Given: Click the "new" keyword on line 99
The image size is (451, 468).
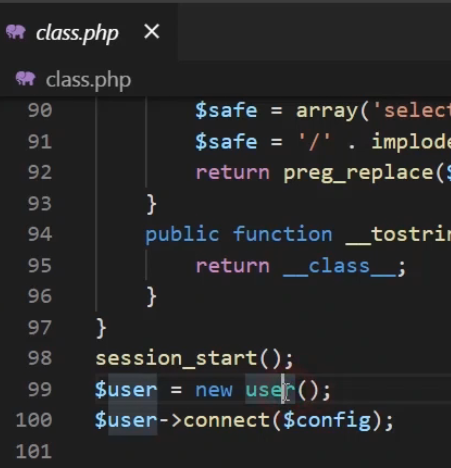Looking at the screenshot, I should click(x=214, y=390).
